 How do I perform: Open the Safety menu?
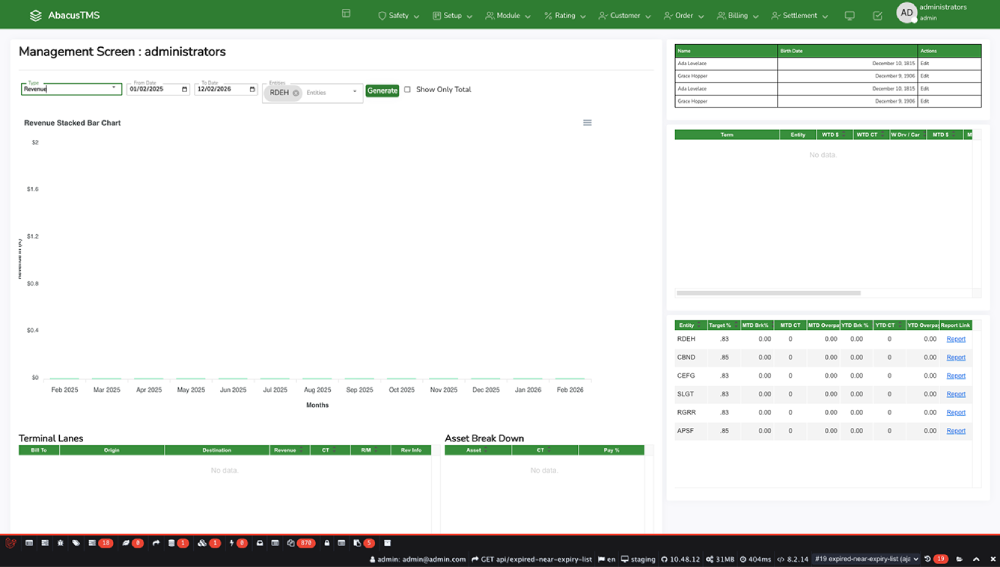click(398, 16)
